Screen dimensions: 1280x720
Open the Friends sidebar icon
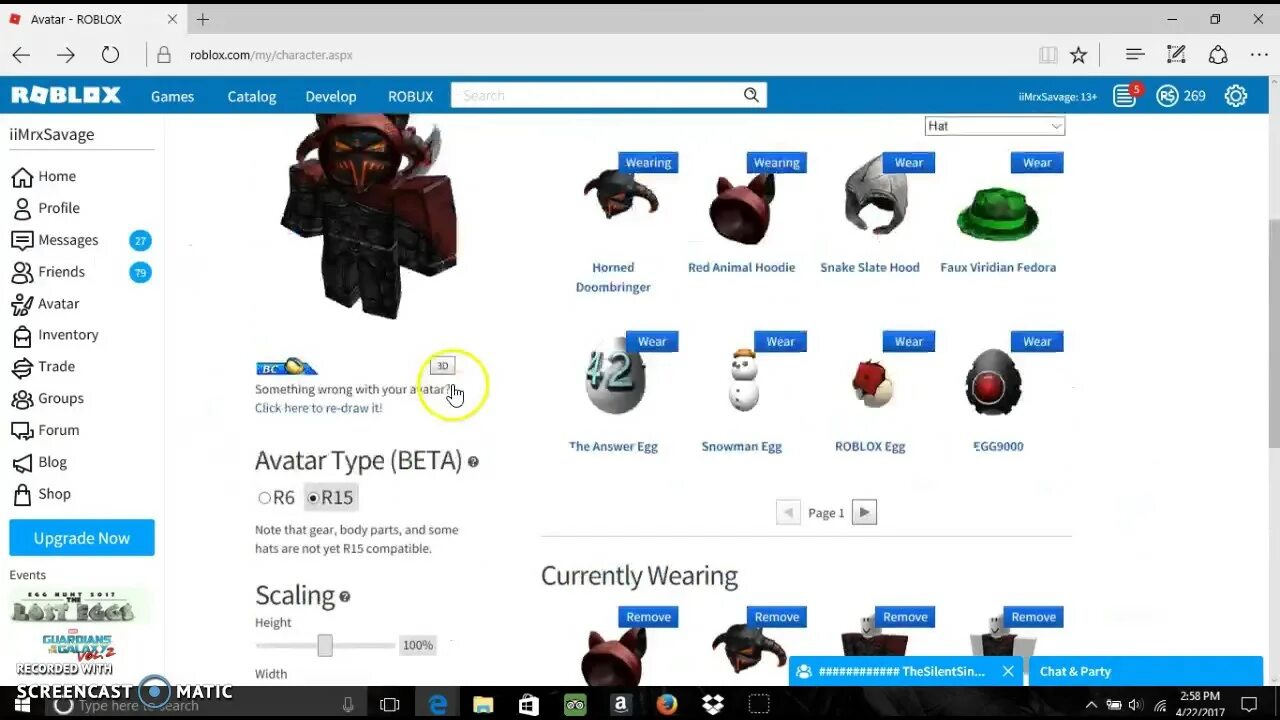point(22,272)
